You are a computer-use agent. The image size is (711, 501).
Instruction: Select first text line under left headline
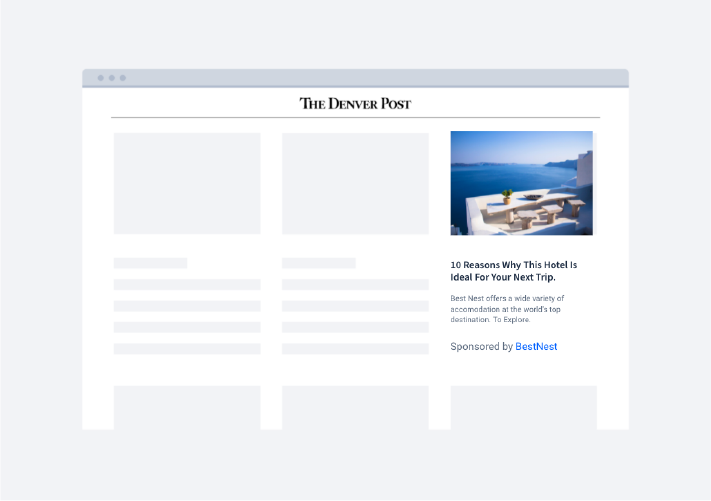(x=187, y=285)
